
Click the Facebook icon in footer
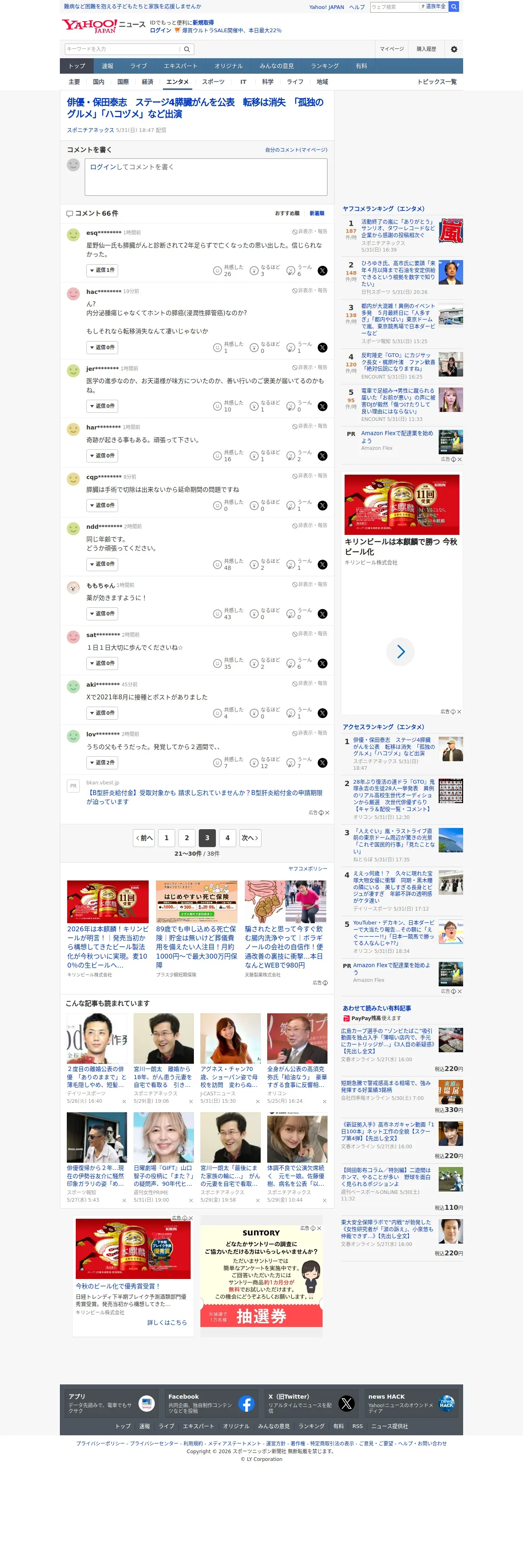(246, 1404)
